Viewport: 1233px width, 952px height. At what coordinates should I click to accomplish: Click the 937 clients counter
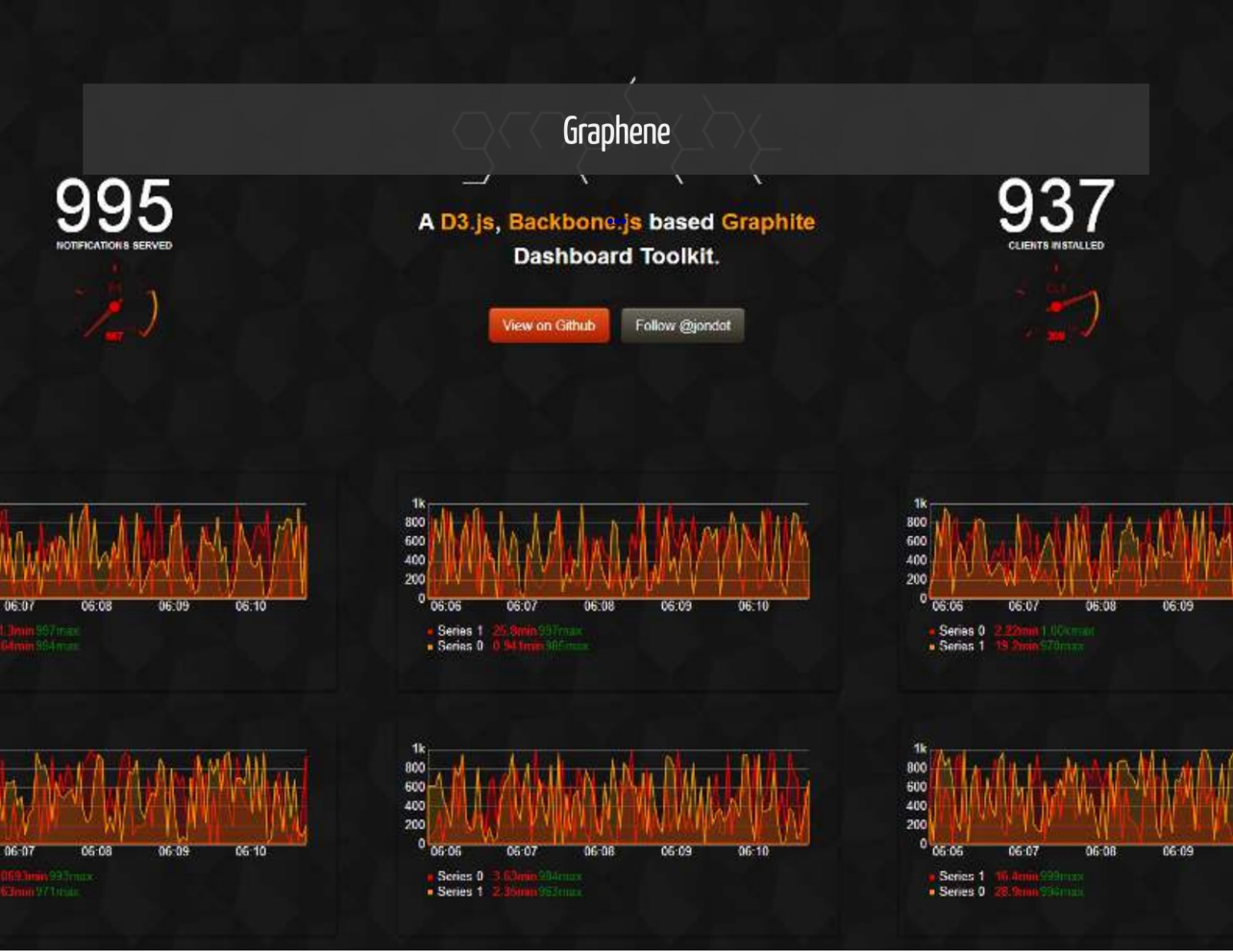(1056, 206)
